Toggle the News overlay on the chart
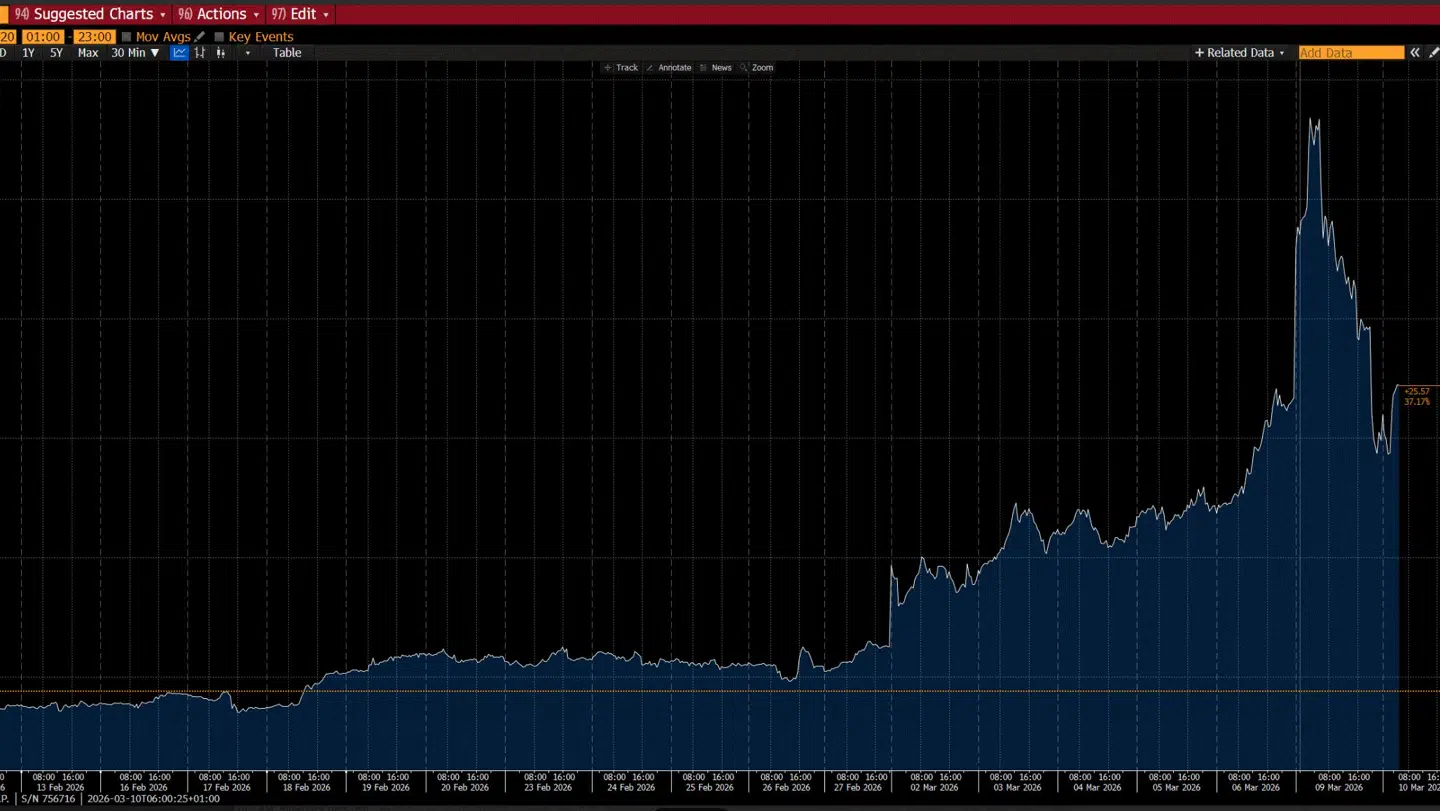The height and width of the screenshot is (811, 1440). 715,68
